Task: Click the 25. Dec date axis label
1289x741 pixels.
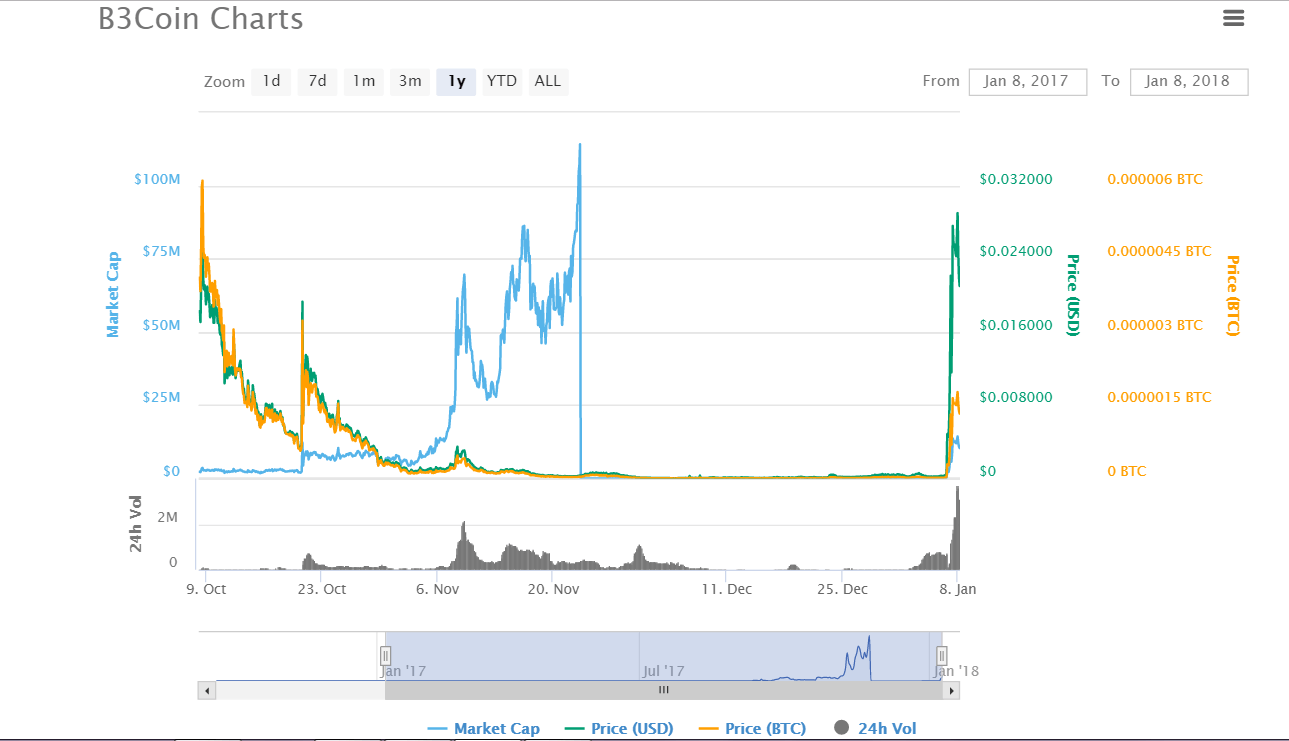Action: [x=842, y=589]
